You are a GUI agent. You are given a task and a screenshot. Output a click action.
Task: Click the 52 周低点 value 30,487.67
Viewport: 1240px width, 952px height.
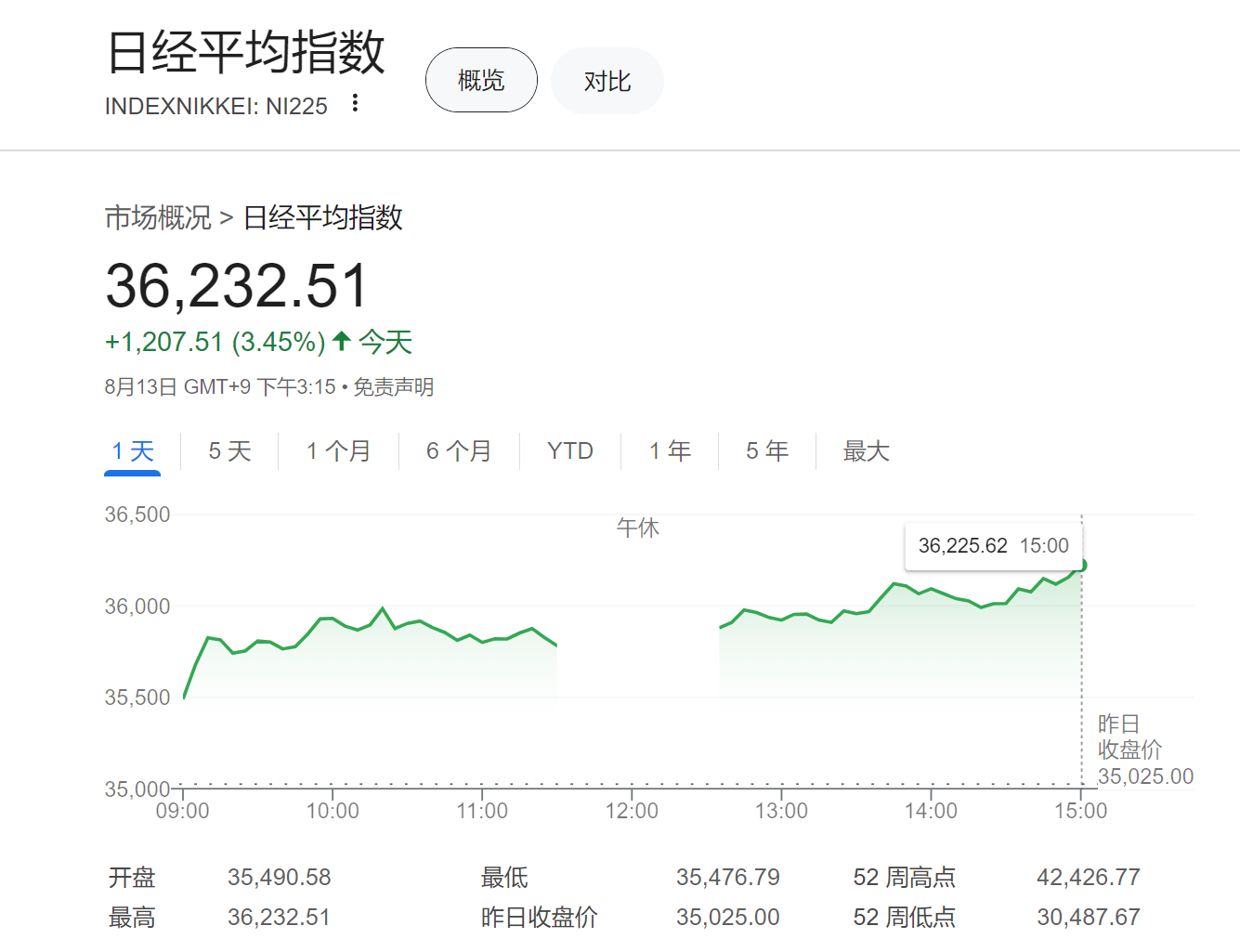tap(1089, 917)
